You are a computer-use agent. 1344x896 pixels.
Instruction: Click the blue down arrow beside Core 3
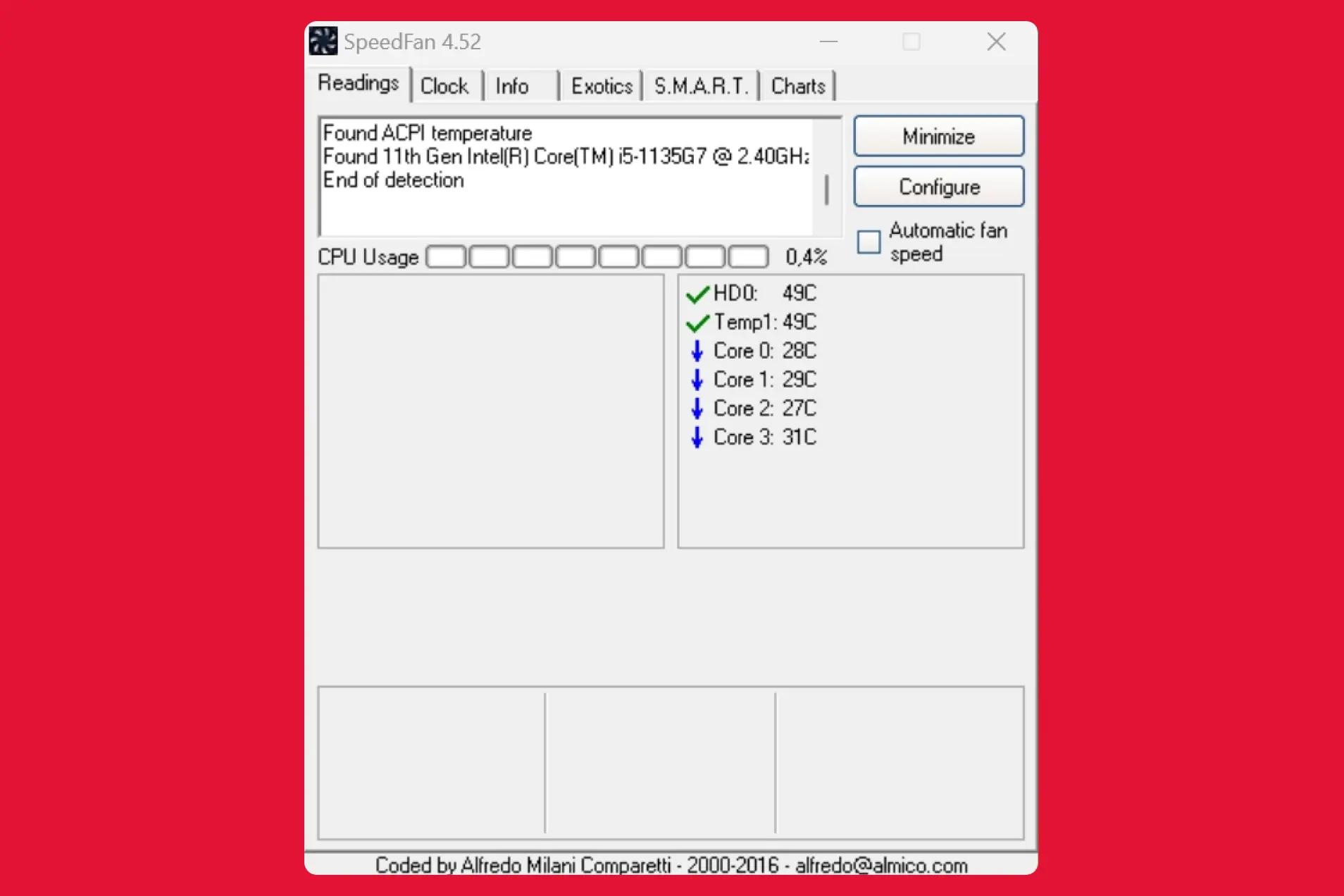[x=697, y=437]
